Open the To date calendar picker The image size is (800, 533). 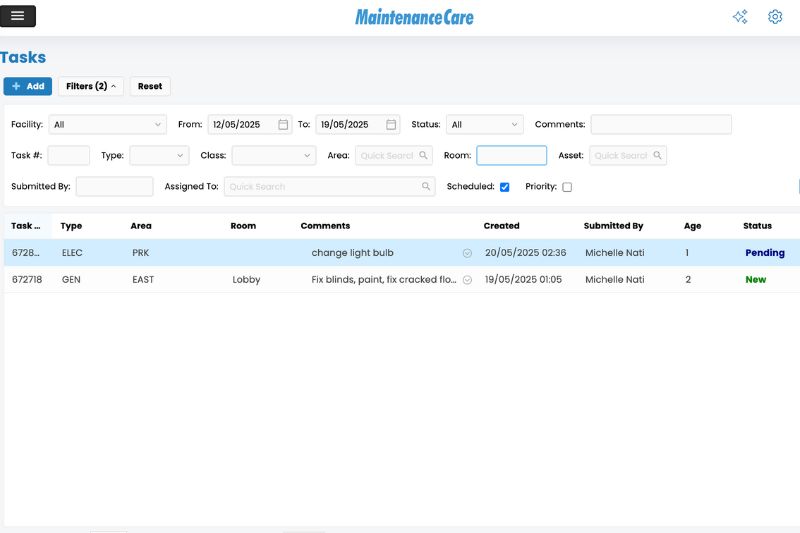coord(391,124)
